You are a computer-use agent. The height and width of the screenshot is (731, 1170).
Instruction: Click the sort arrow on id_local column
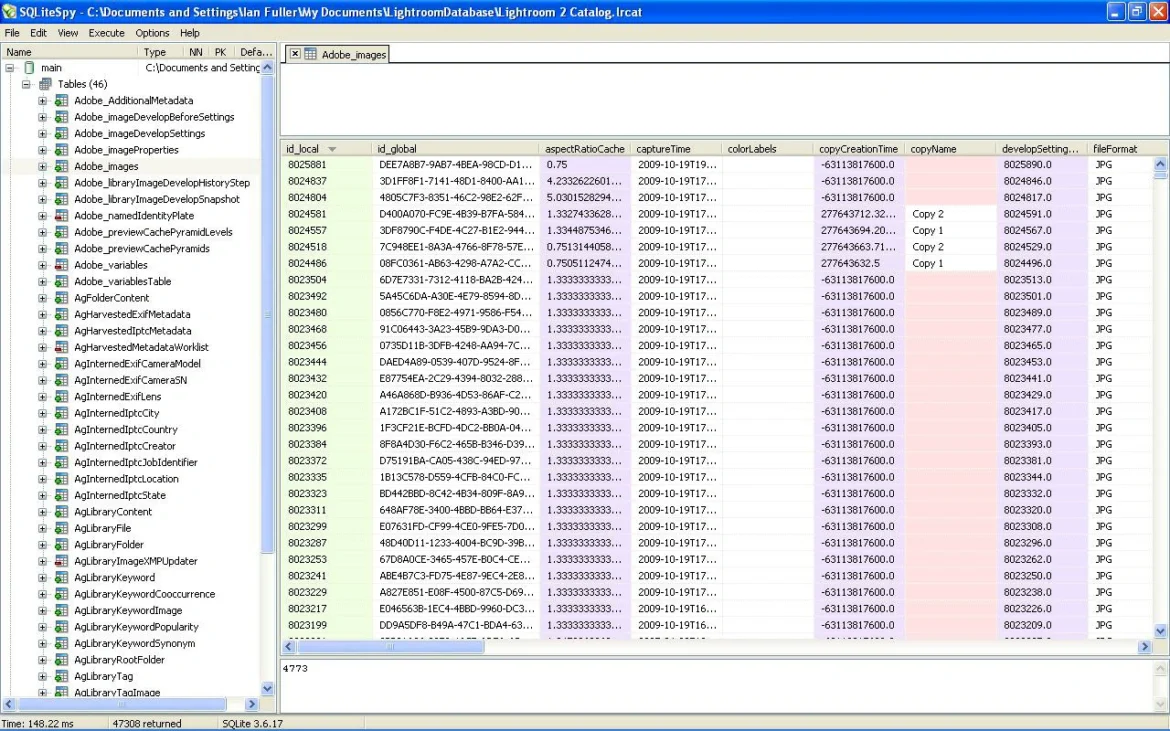333,148
